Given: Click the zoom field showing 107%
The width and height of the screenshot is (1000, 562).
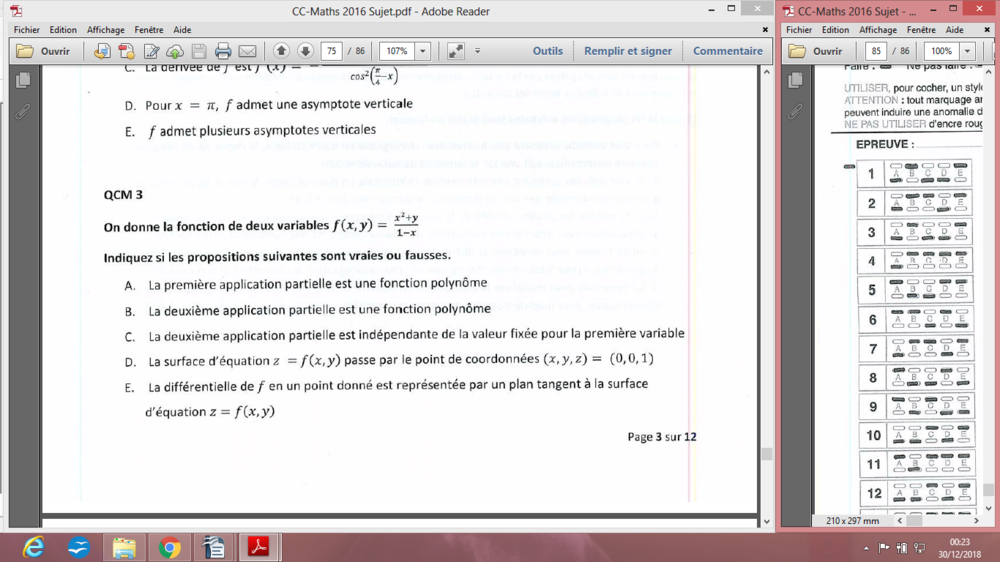Looking at the screenshot, I should pos(397,51).
